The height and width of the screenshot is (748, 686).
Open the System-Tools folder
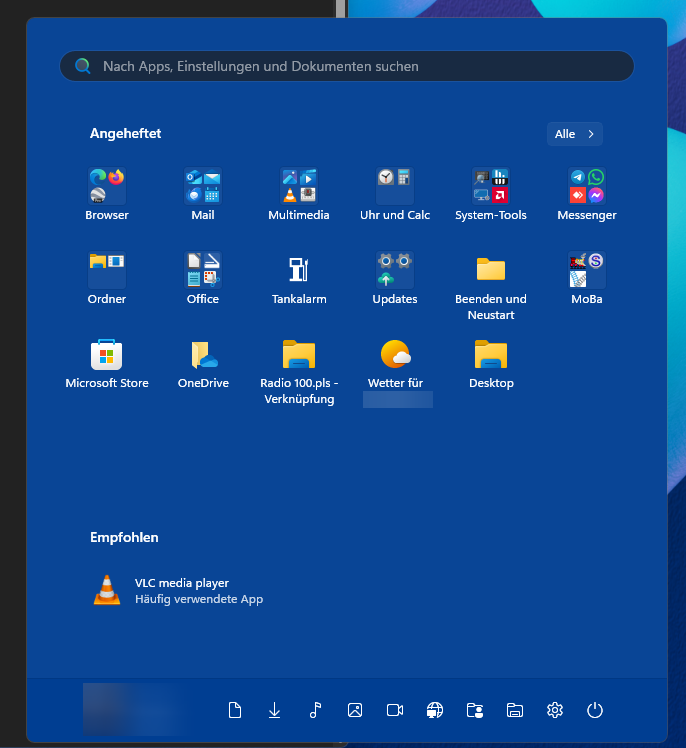[491, 186]
